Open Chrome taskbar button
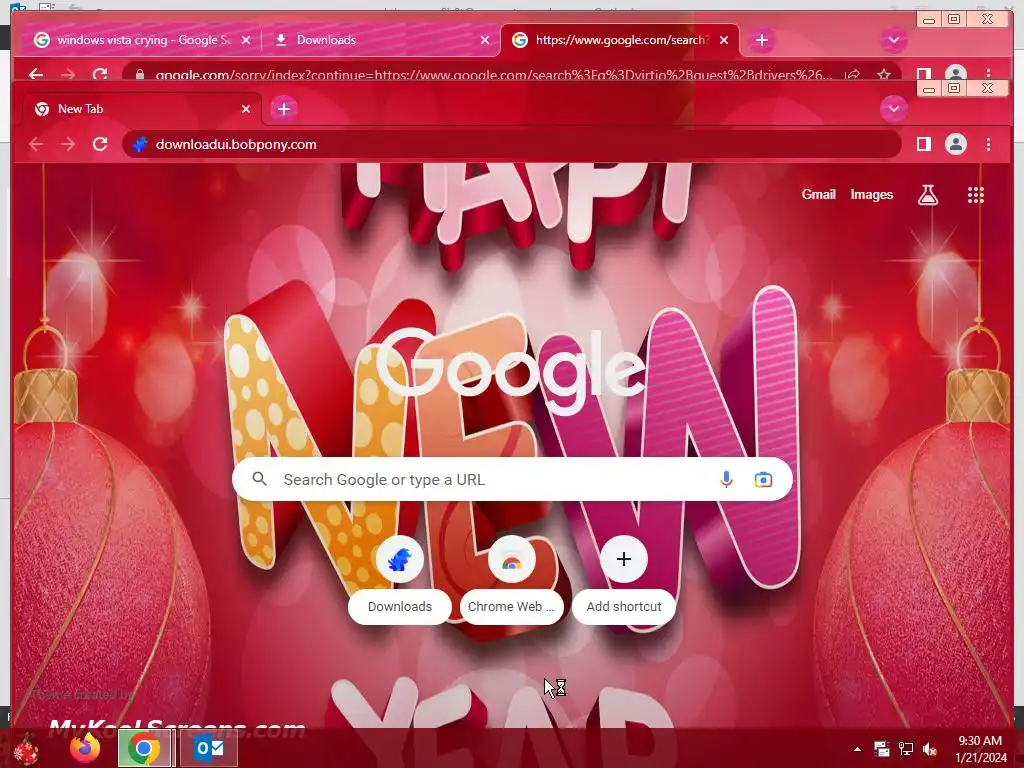Viewport: 1024px width, 768px height. pyautogui.click(x=144, y=748)
